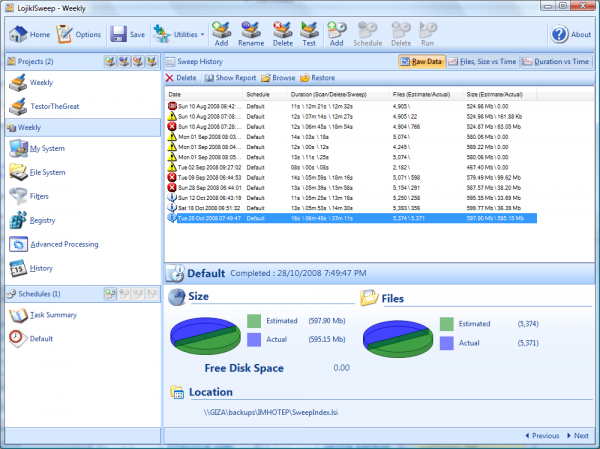Image resolution: width=600 pixels, height=449 pixels.
Task: Click the green Estimated size swatch
Action: (x=254, y=322)
